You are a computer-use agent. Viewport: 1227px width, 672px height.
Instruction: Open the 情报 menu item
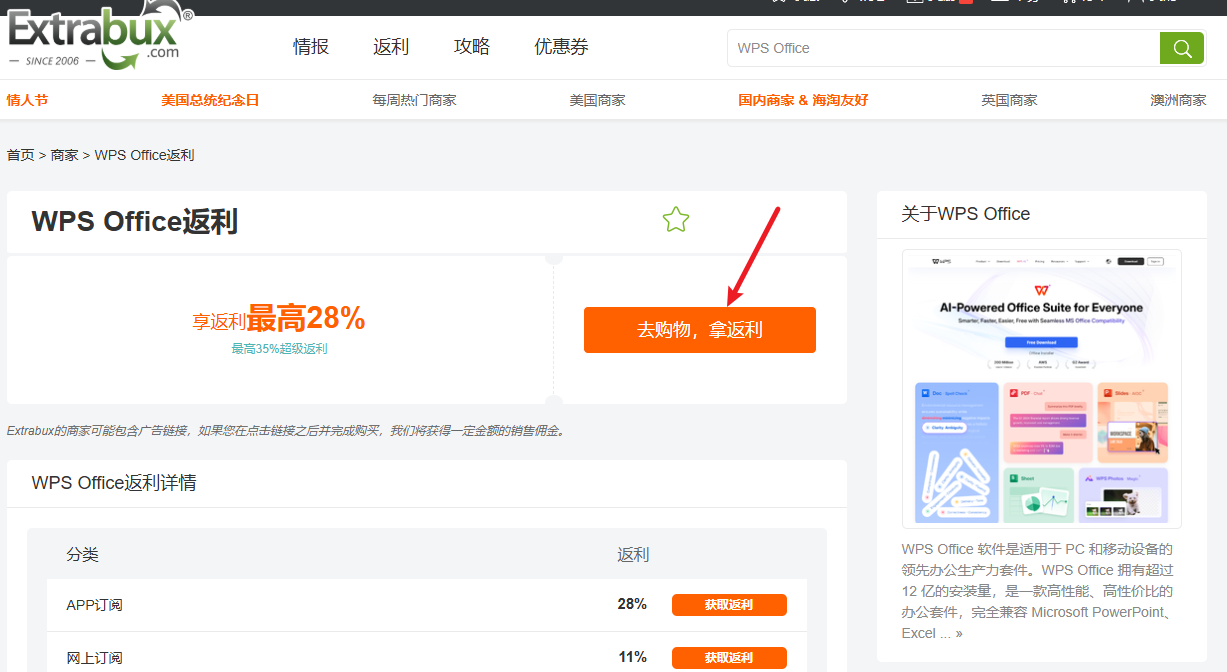click(x=311, y=47)
